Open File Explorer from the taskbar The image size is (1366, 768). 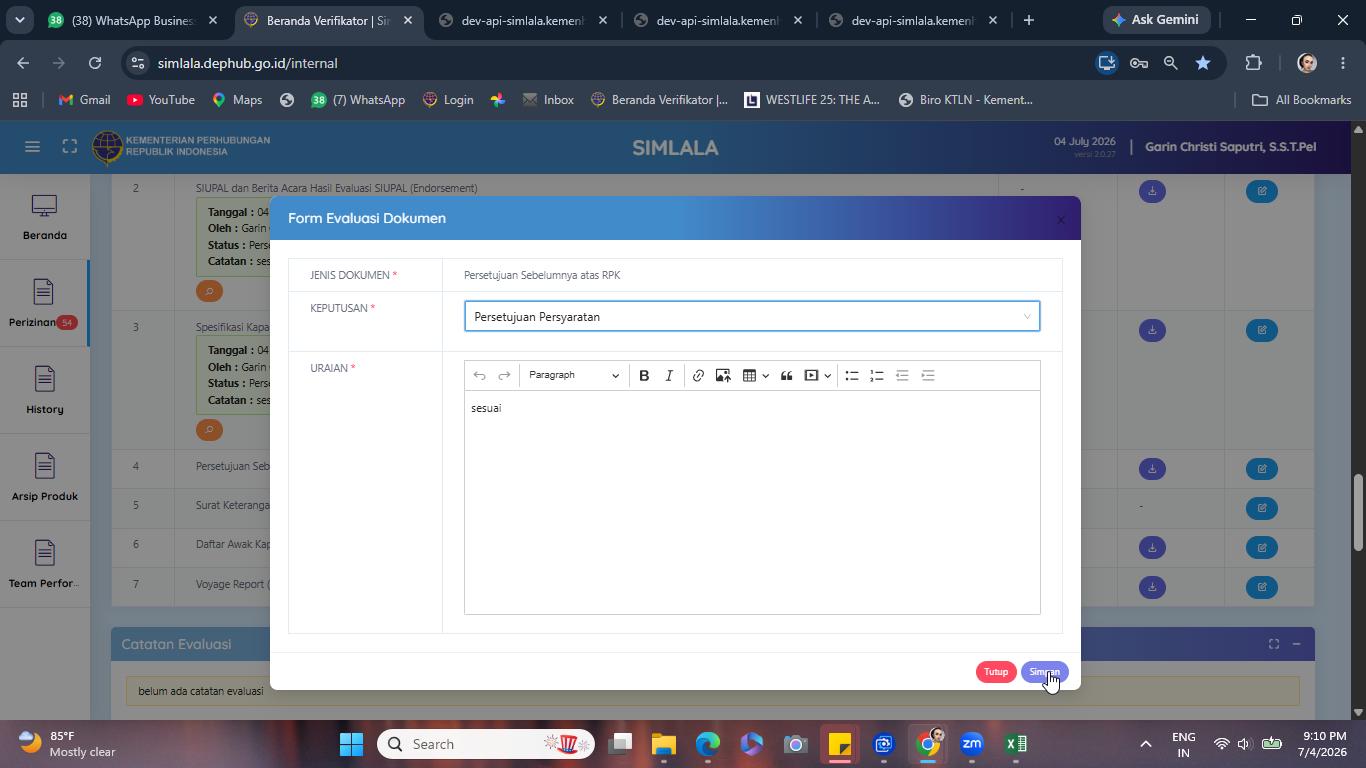coord(664,744)
